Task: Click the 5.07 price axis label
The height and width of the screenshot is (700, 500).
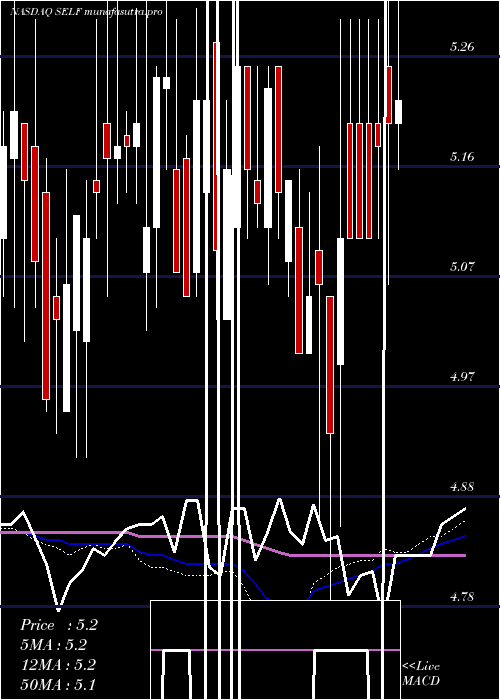Action: pos(462,267)
